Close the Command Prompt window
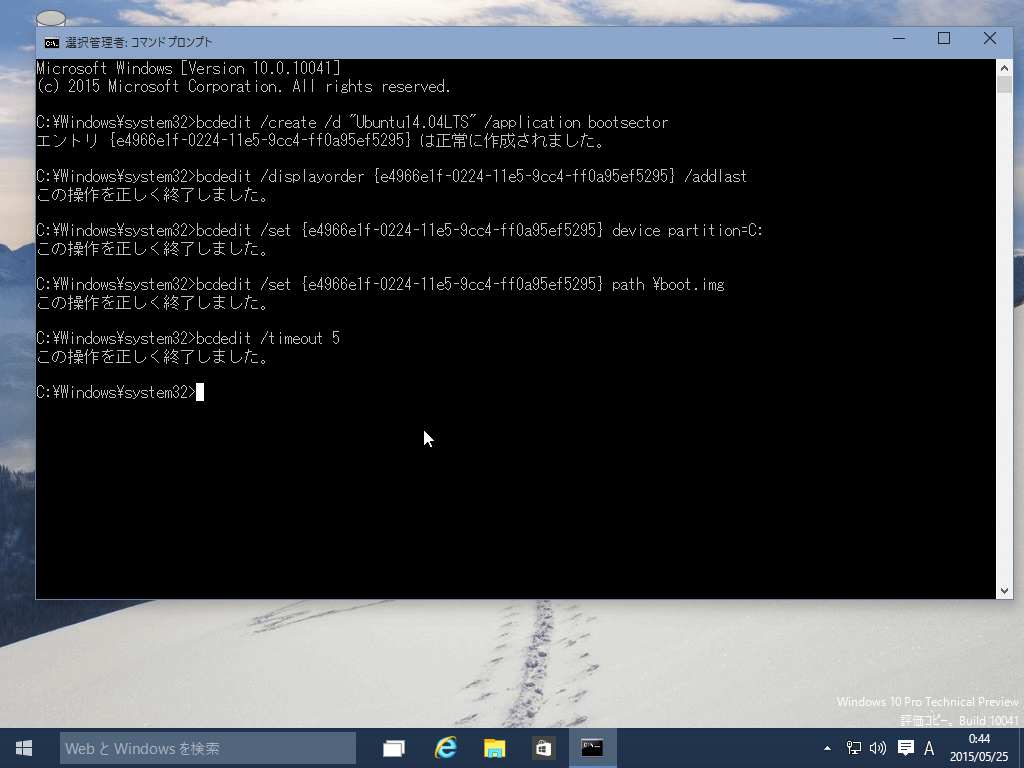Viewport: 1024px width, 768px height. coord(990,39)
